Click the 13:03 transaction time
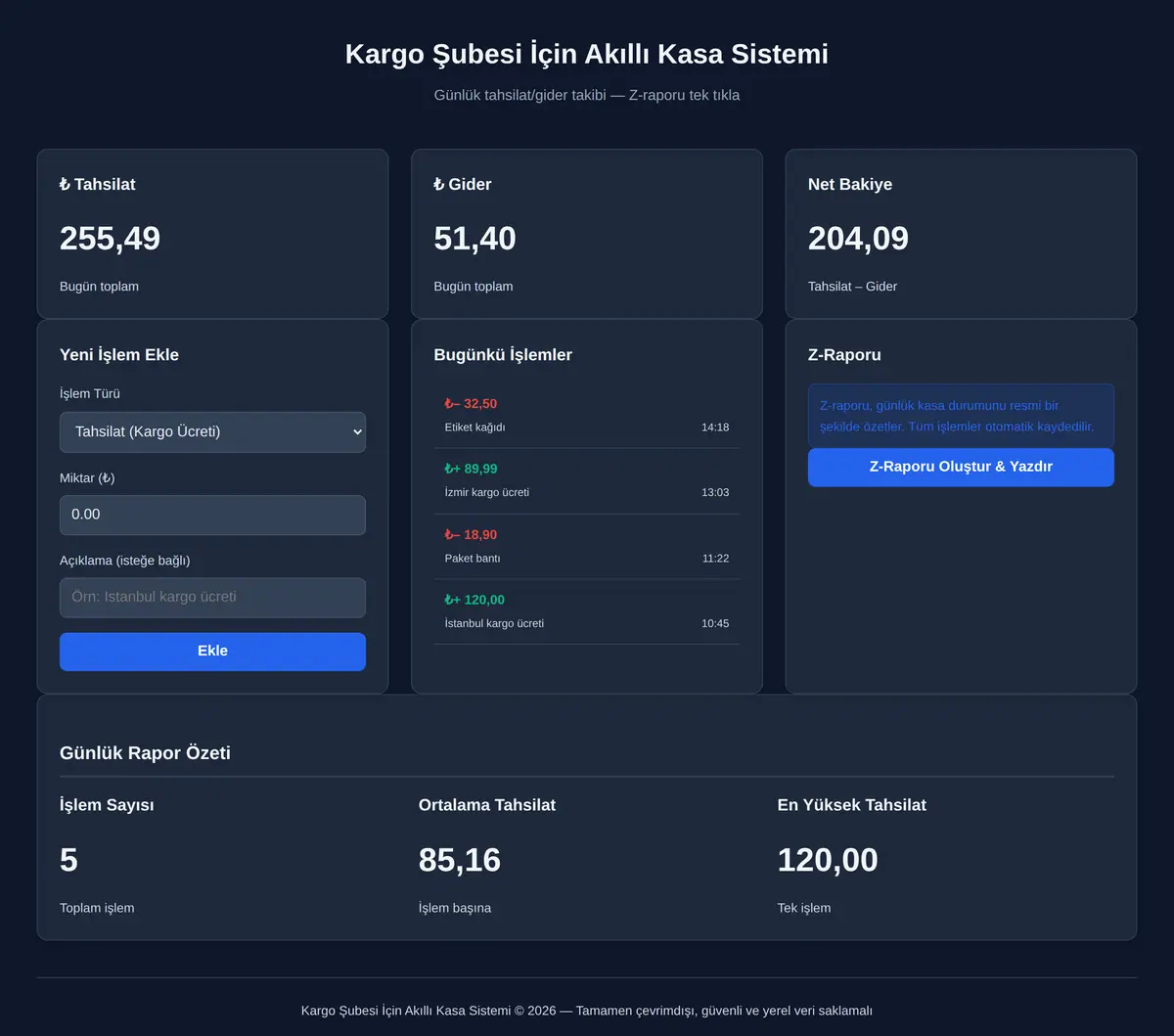The image size is (1174, 1036). point(715,493)
